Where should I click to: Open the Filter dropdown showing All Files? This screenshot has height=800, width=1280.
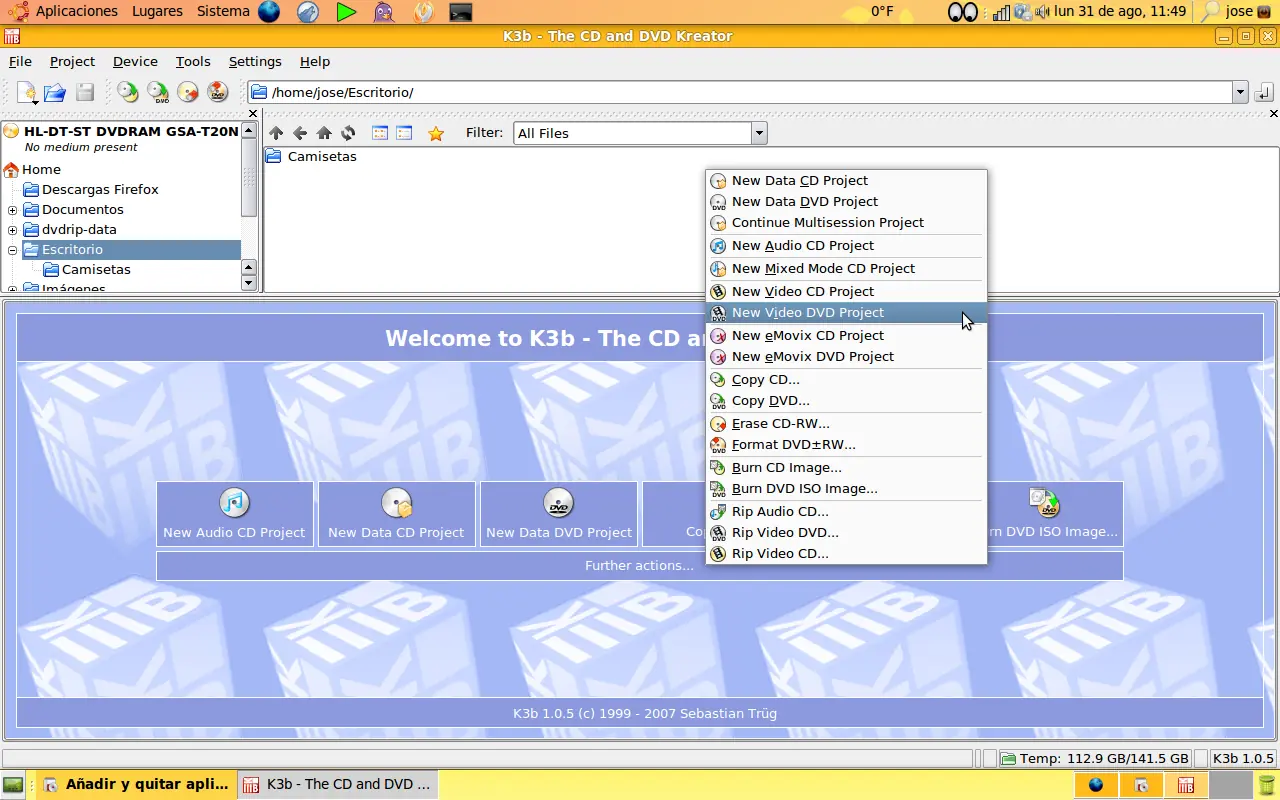pos(640,133)
